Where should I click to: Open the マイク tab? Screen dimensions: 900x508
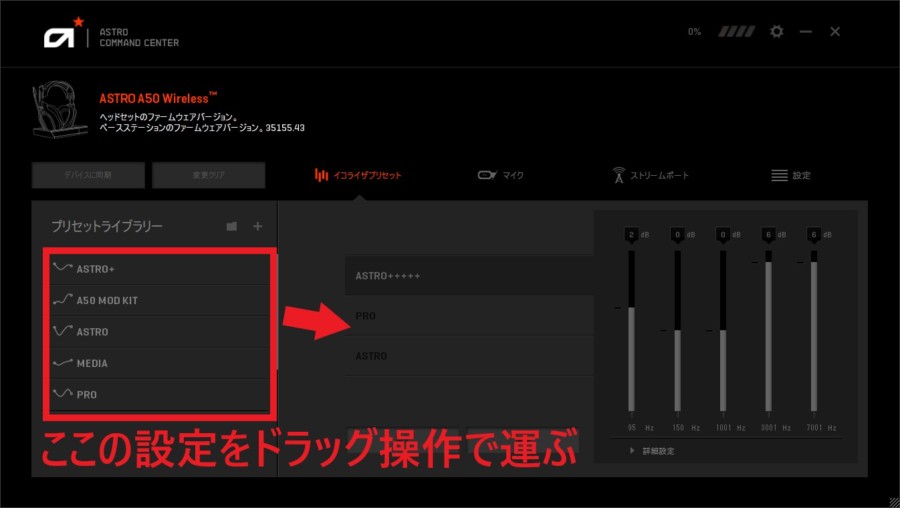[x=501, y=175]
